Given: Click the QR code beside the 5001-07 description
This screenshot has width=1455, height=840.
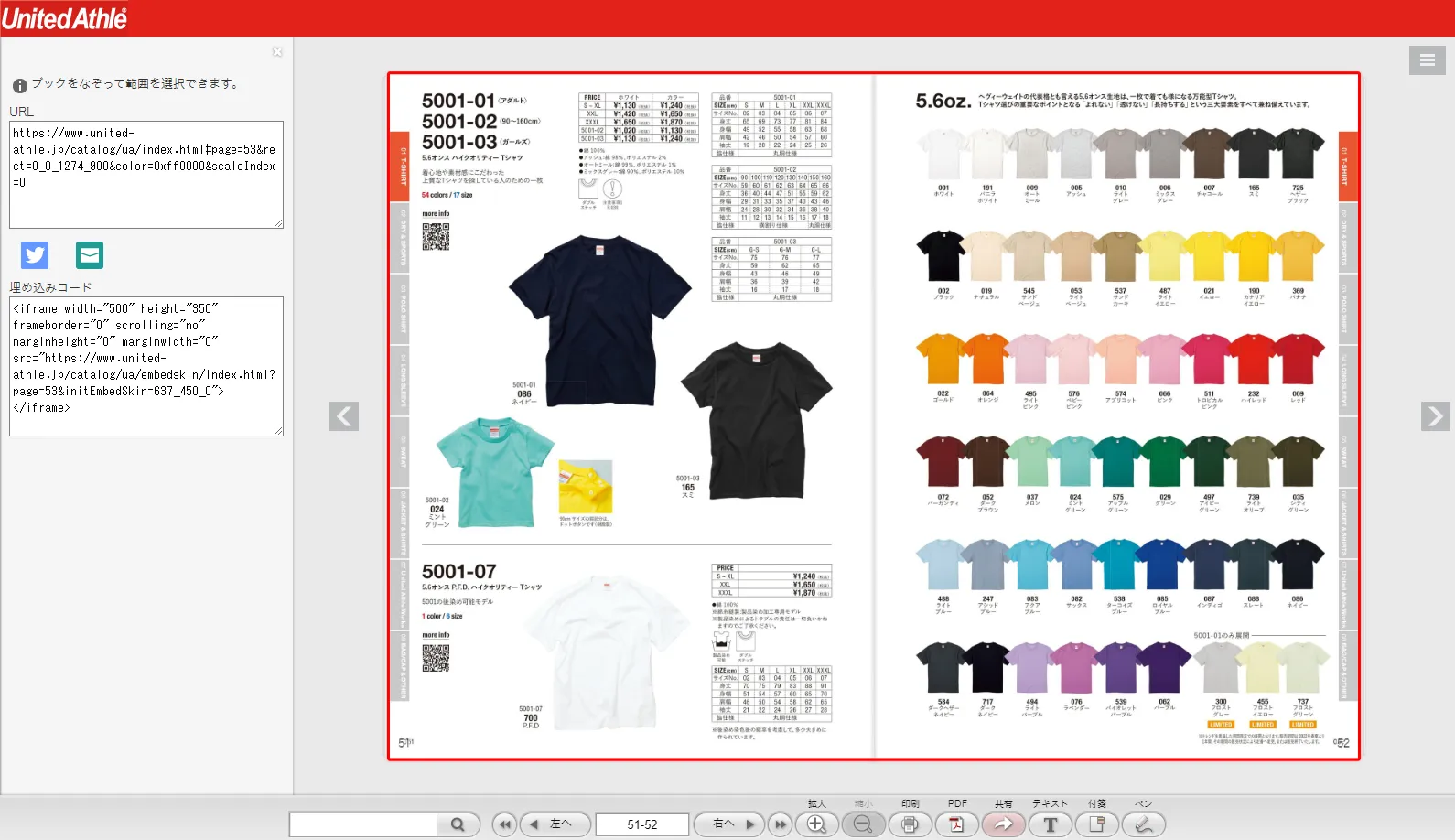Looking at the screenshot, I should (x=436, y=658).
